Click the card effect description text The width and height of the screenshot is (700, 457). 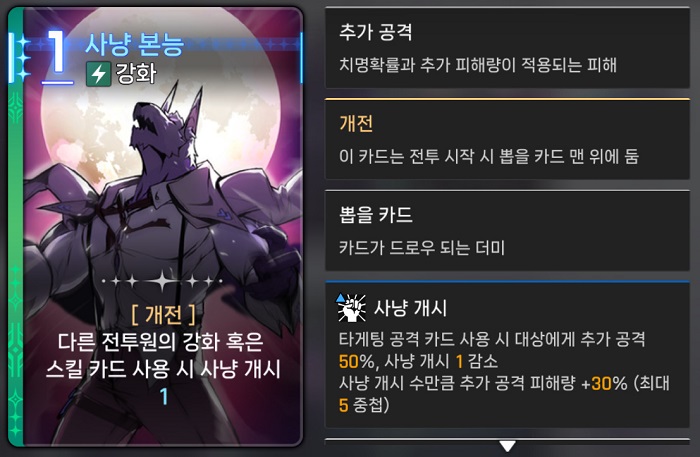pos(163,356)
